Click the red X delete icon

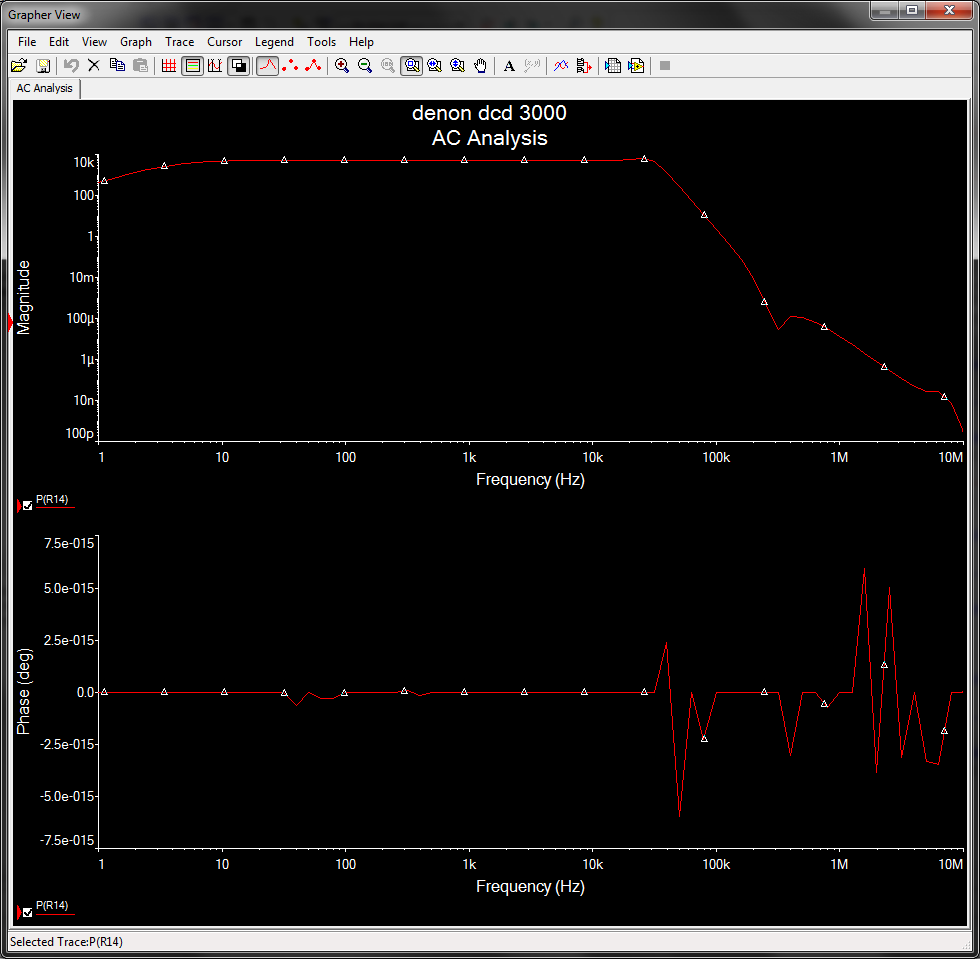point(94,66)
